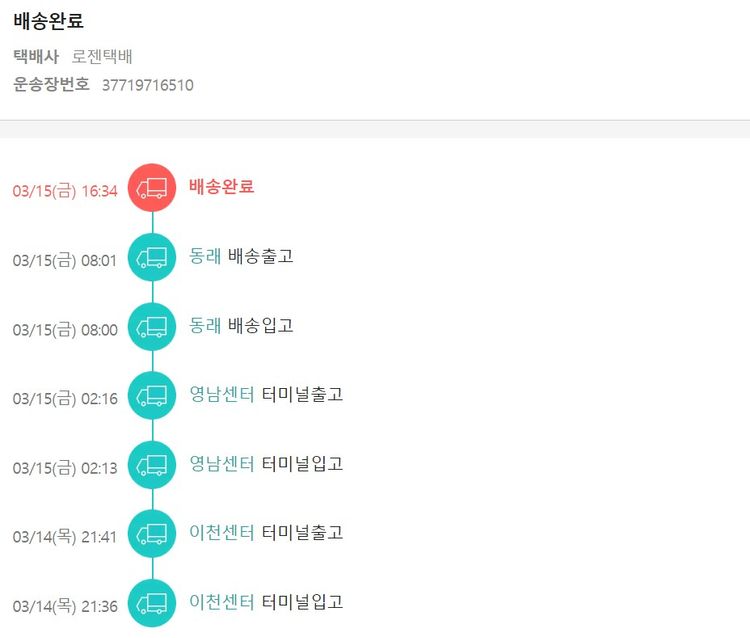Image resolution: width=750 pixels, height=638 pixels.
Task: Click the 03/14(목) 21:36 timestamp
Action: coord(65,606)
